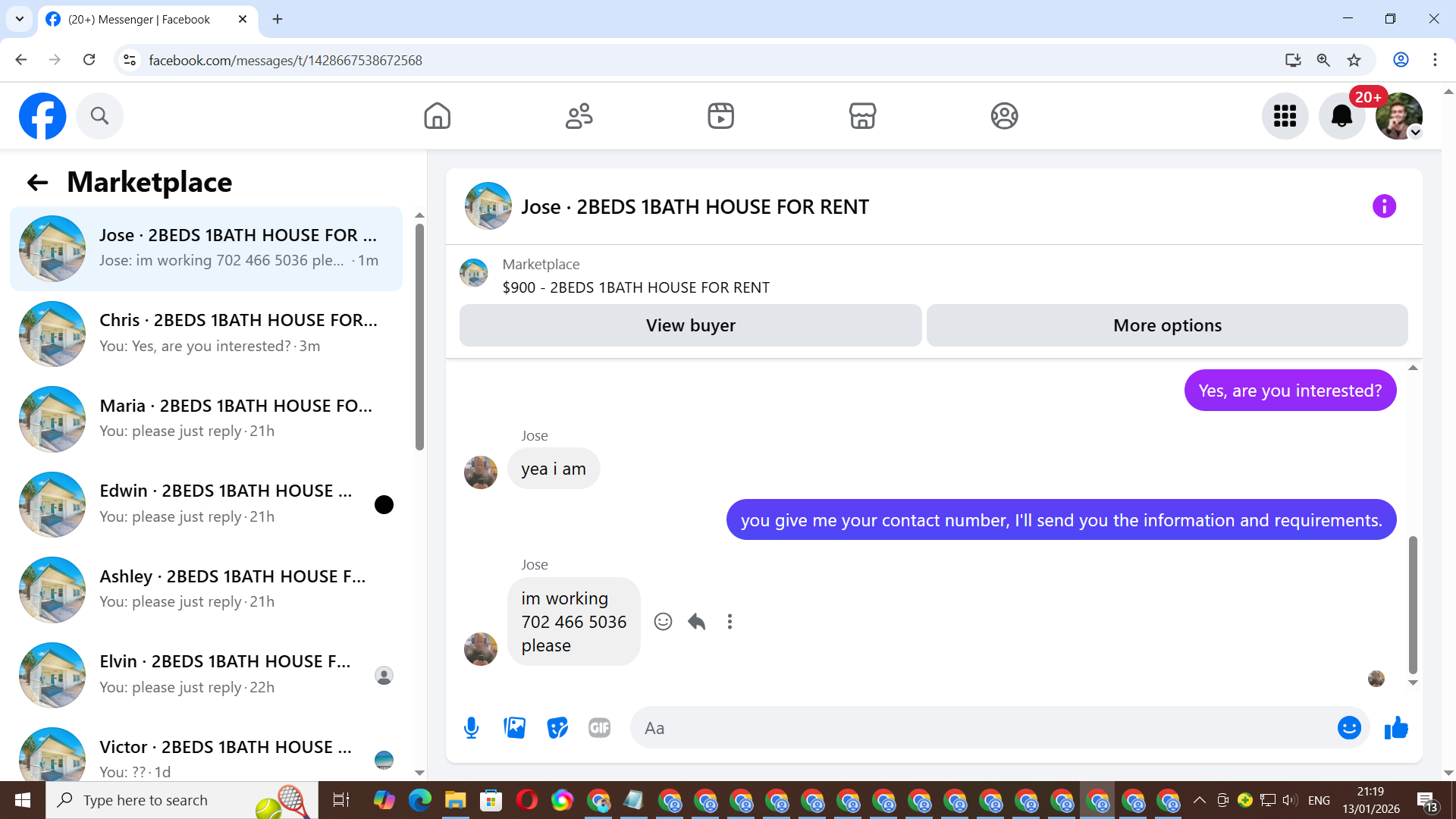Click the View buyer button
Screen dimensions: 1456x819
[x=690, y=325]
